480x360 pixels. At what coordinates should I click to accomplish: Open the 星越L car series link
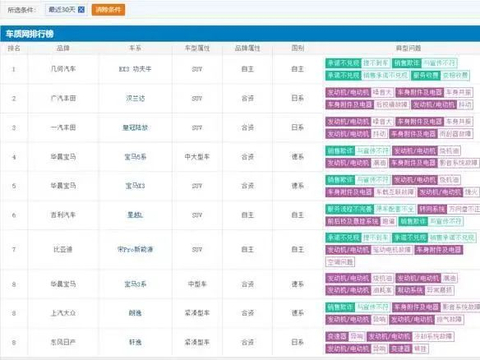pyautogui.click(x=135, y=215)
